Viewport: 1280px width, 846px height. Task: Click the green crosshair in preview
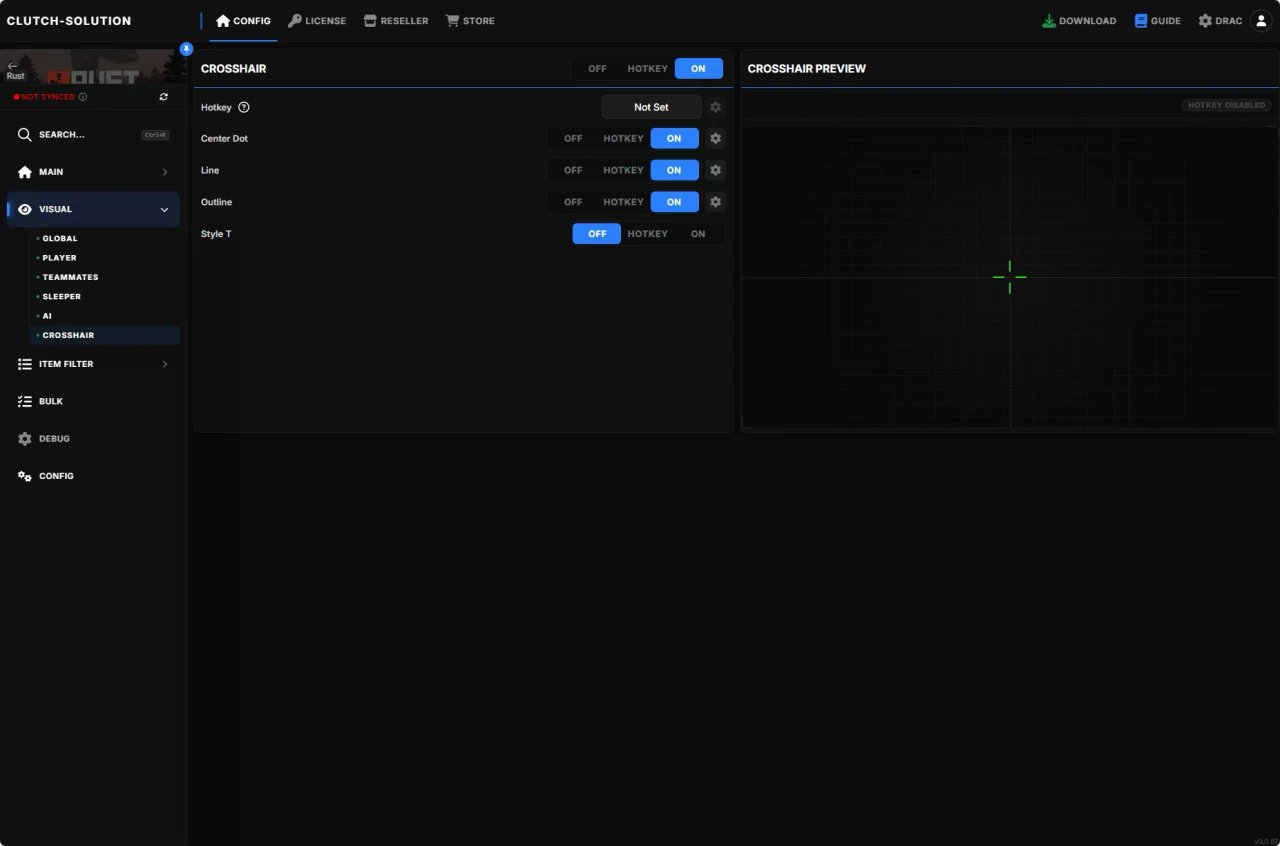pos(1010,277)
